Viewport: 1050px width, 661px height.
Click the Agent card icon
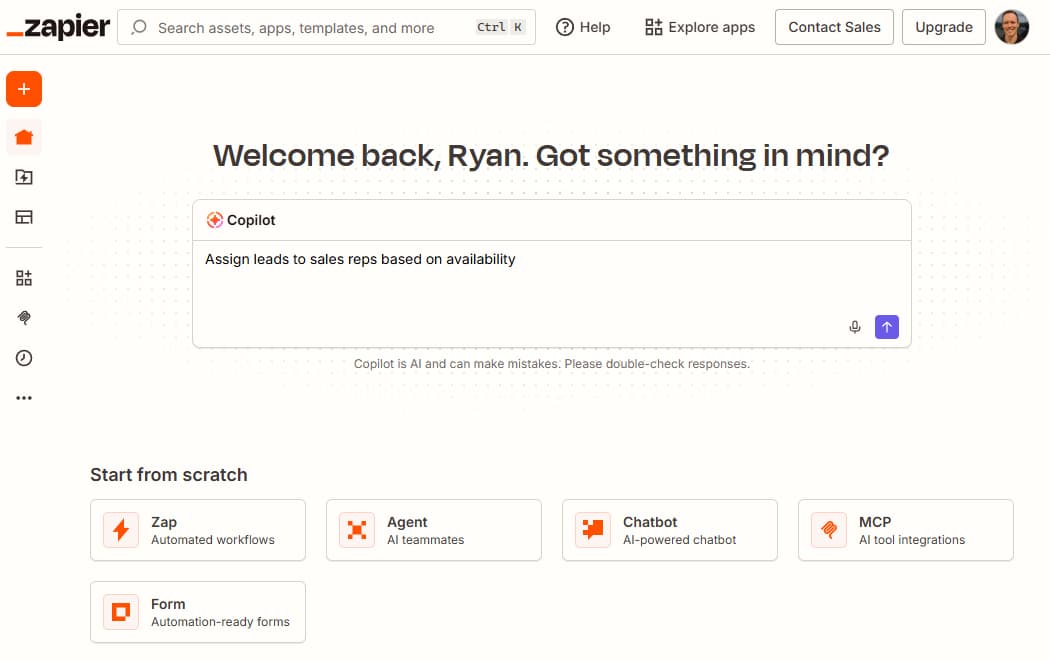point(357,530)
